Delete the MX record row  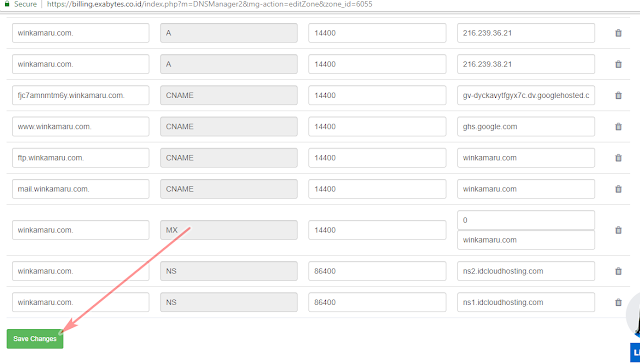[618, 230]
